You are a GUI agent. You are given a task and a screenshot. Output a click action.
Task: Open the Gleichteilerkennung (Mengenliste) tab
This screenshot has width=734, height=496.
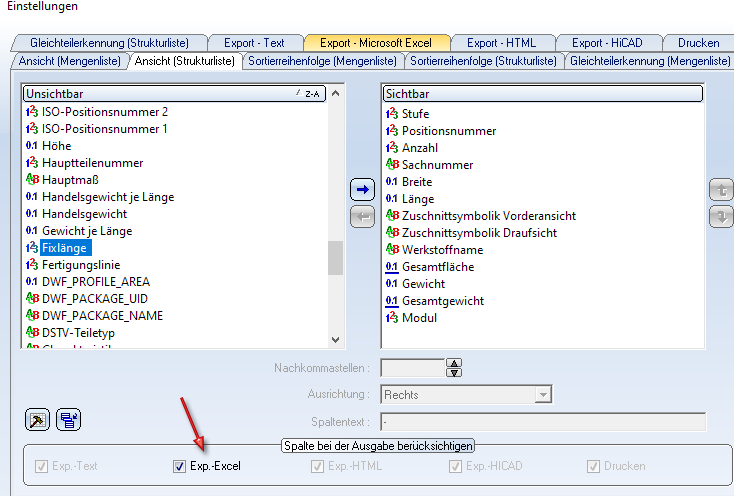click(650, 61)
